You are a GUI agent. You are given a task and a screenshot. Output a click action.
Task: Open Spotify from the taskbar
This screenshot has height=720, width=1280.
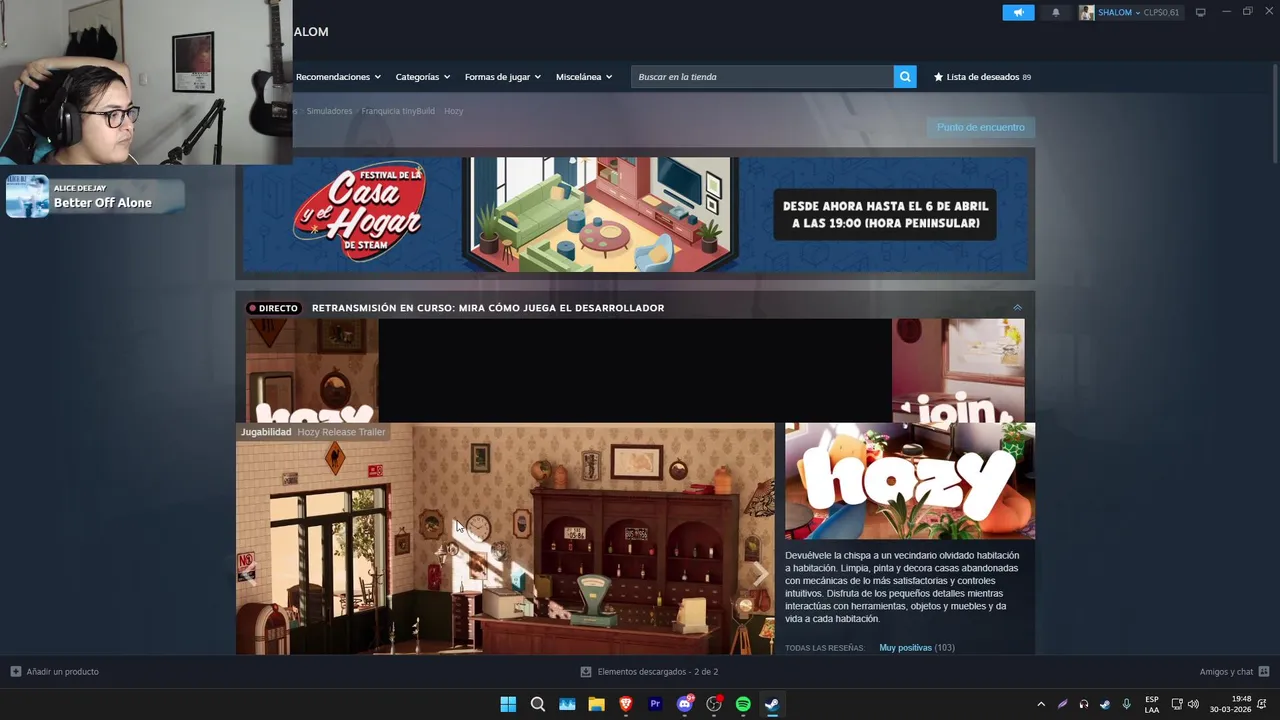pos(743,704)
